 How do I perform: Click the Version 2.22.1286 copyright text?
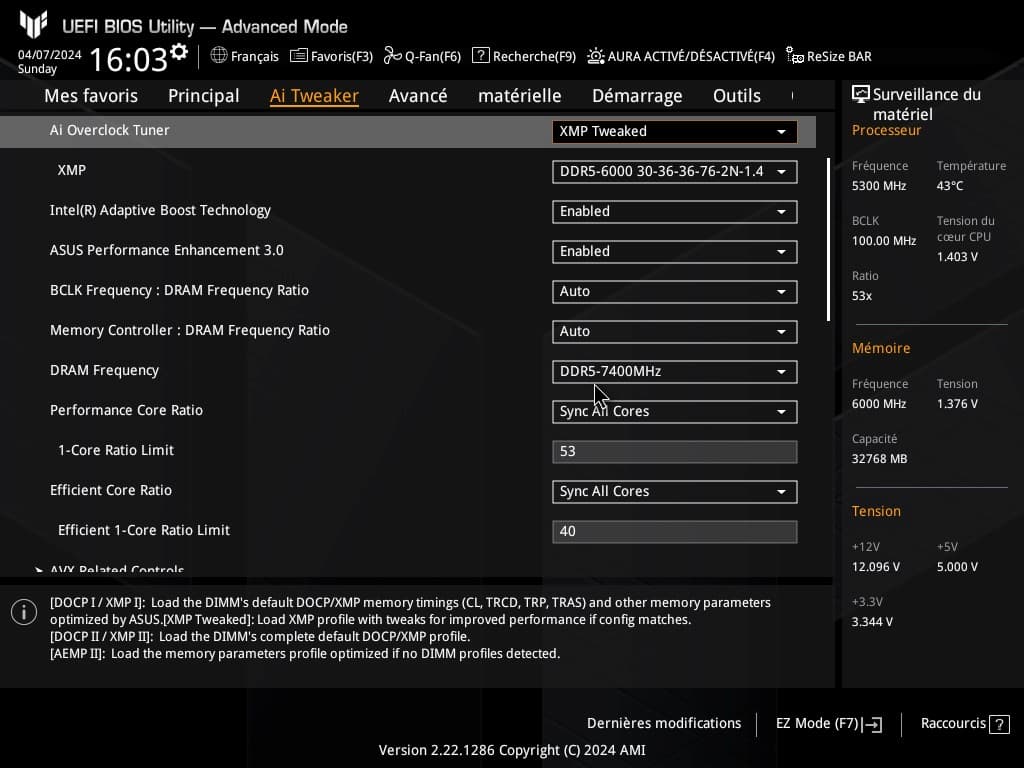point(512,750)
